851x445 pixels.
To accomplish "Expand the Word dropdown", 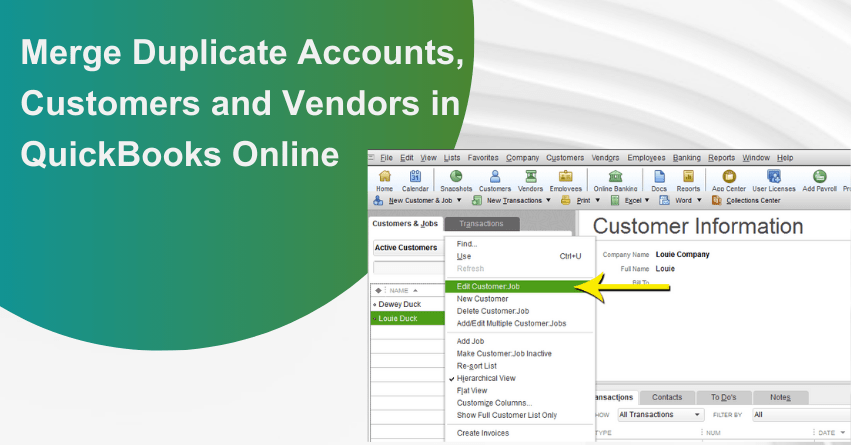I will pos(699,200).
